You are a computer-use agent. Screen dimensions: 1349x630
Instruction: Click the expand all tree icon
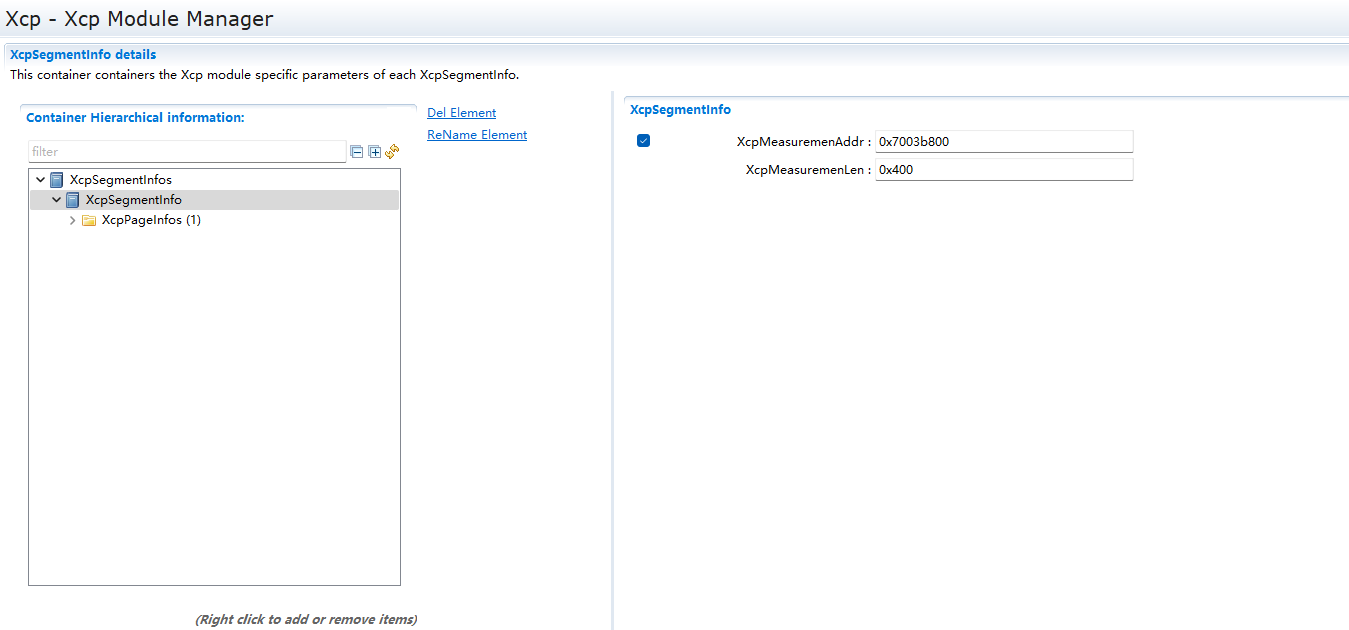[375, 152]
